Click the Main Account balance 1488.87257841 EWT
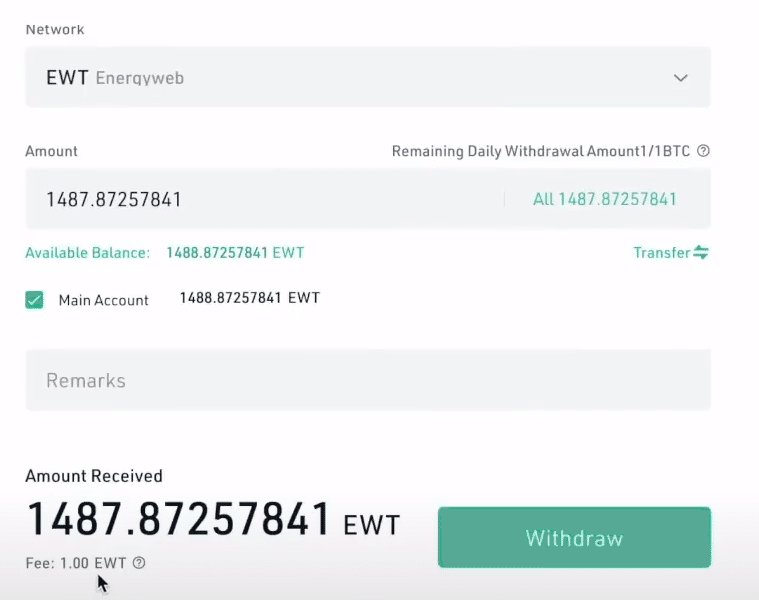 click(249, 298)
